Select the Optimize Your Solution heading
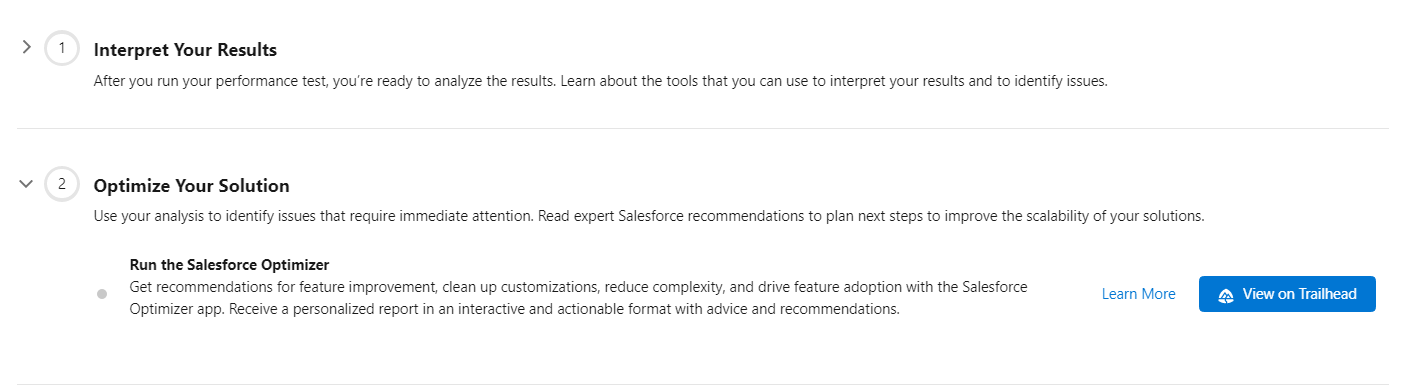Screen dimensions: 1408x390 point(192,186)
